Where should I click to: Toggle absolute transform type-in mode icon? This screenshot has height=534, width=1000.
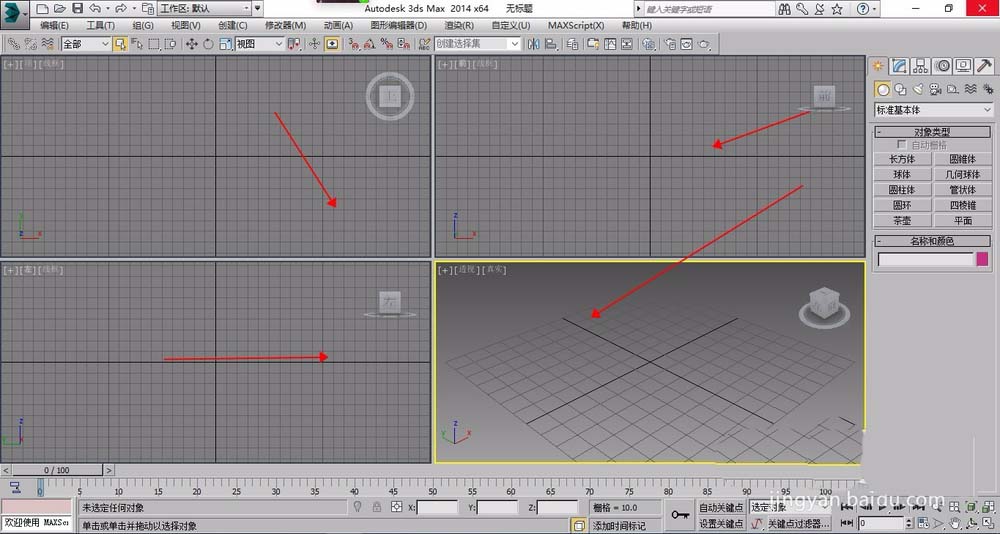[x=397, y=507]
